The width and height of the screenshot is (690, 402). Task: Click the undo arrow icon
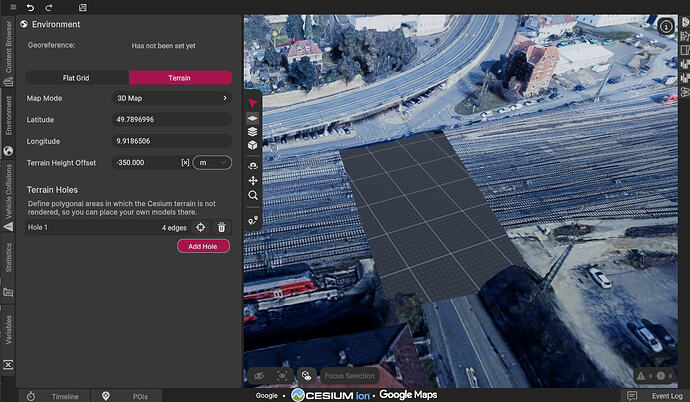tap(30, 7)
